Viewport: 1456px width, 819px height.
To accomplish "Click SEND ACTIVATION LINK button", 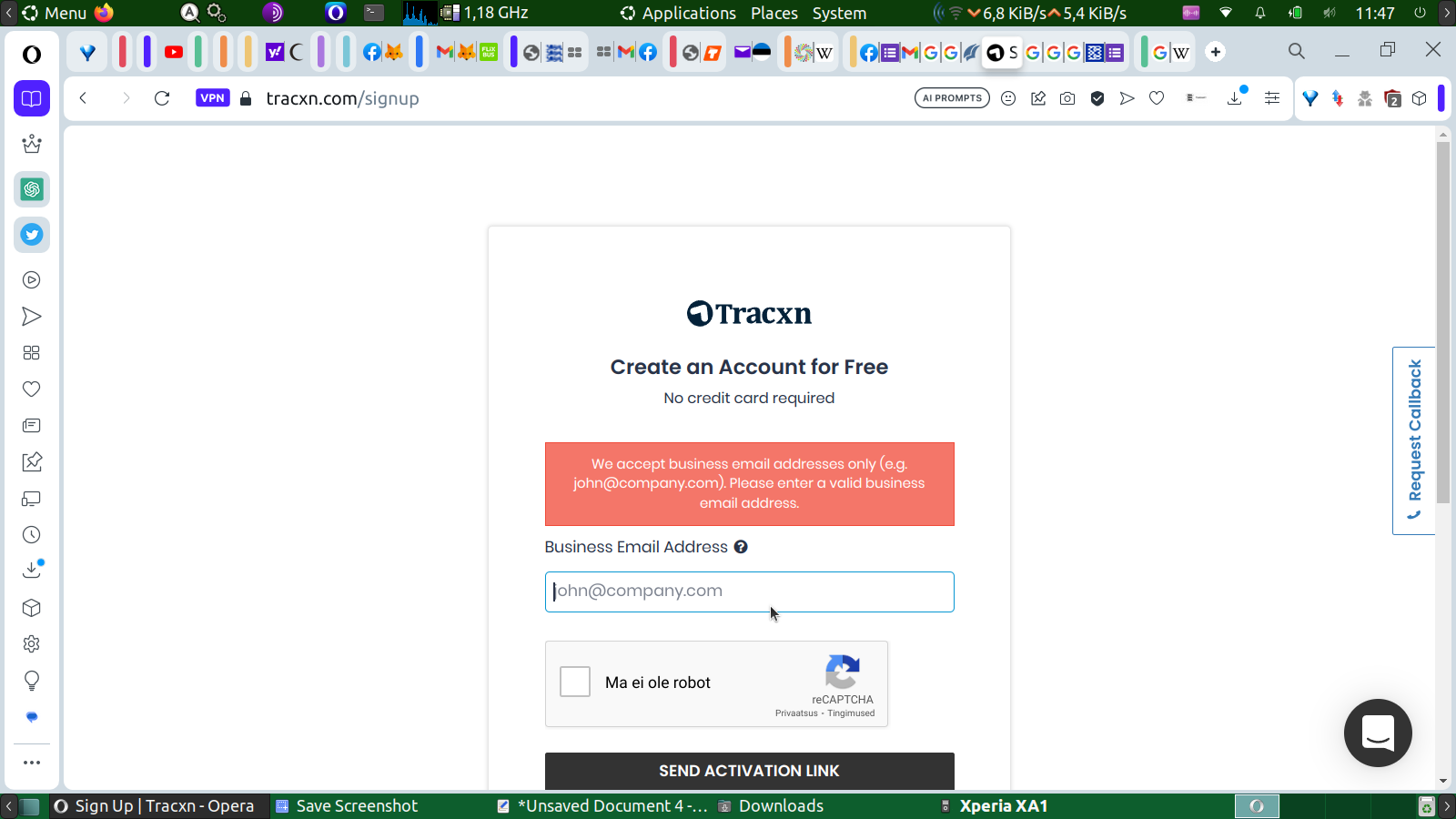I will click(749, 771).
